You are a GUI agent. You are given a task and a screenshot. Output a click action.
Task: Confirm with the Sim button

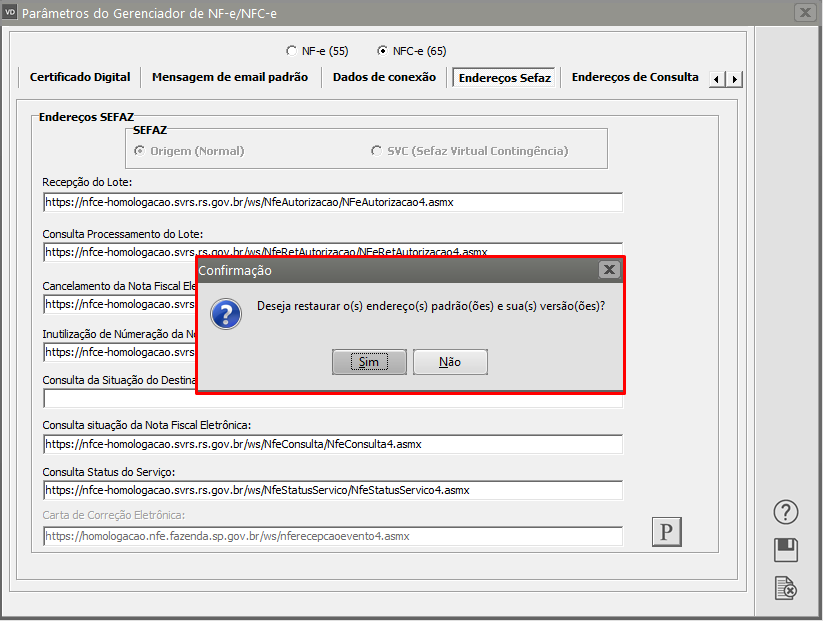[369, 362]
